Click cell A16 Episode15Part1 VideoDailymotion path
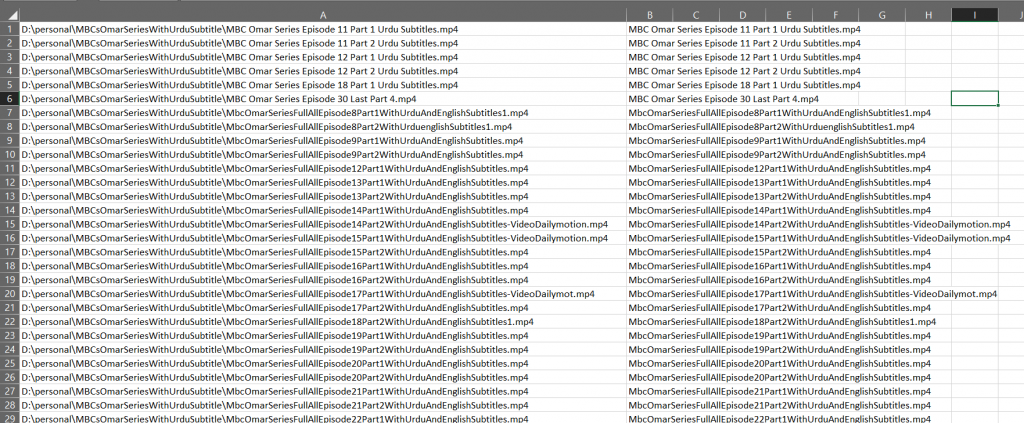 323,238
